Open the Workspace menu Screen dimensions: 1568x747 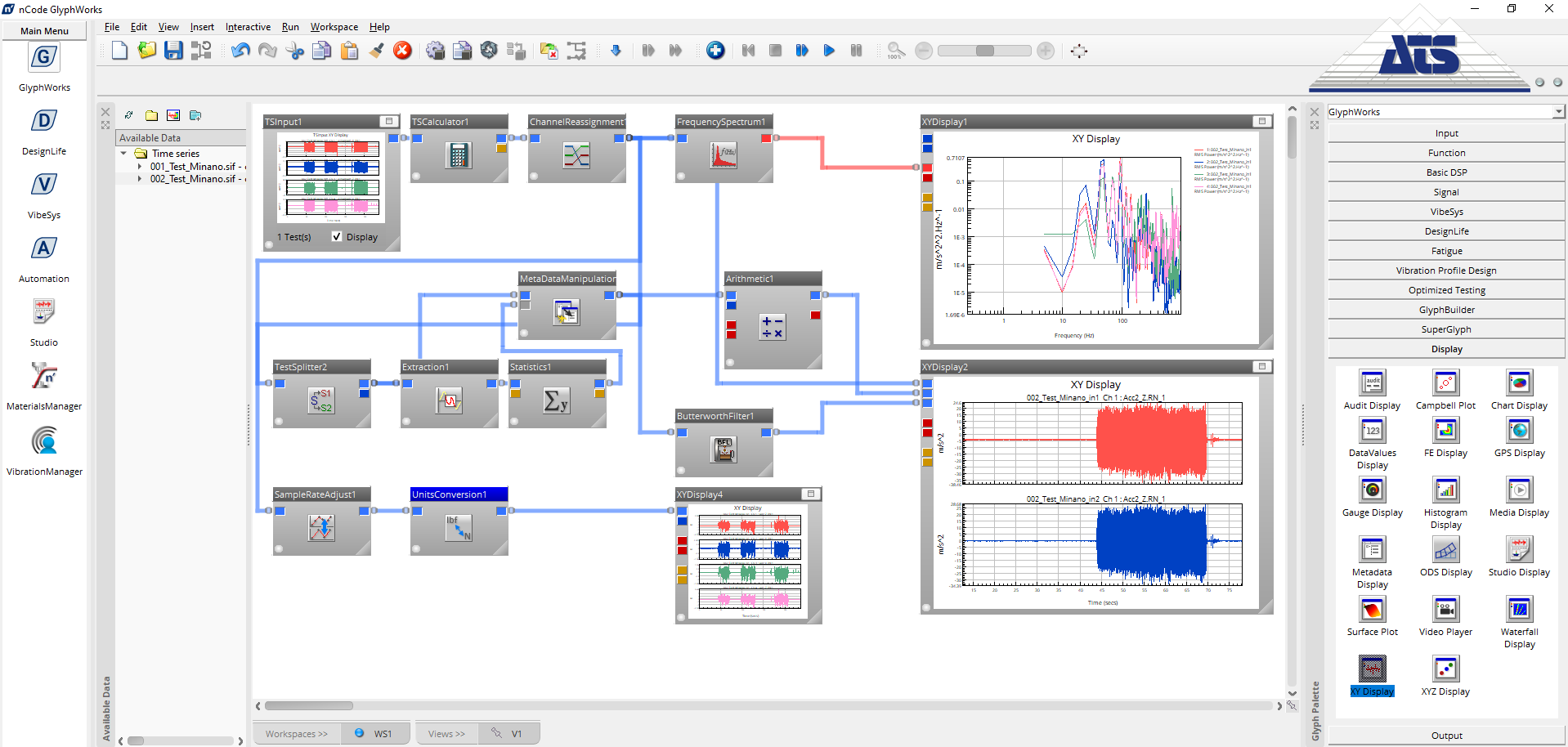pyautogui.click(x=334, y=27)
